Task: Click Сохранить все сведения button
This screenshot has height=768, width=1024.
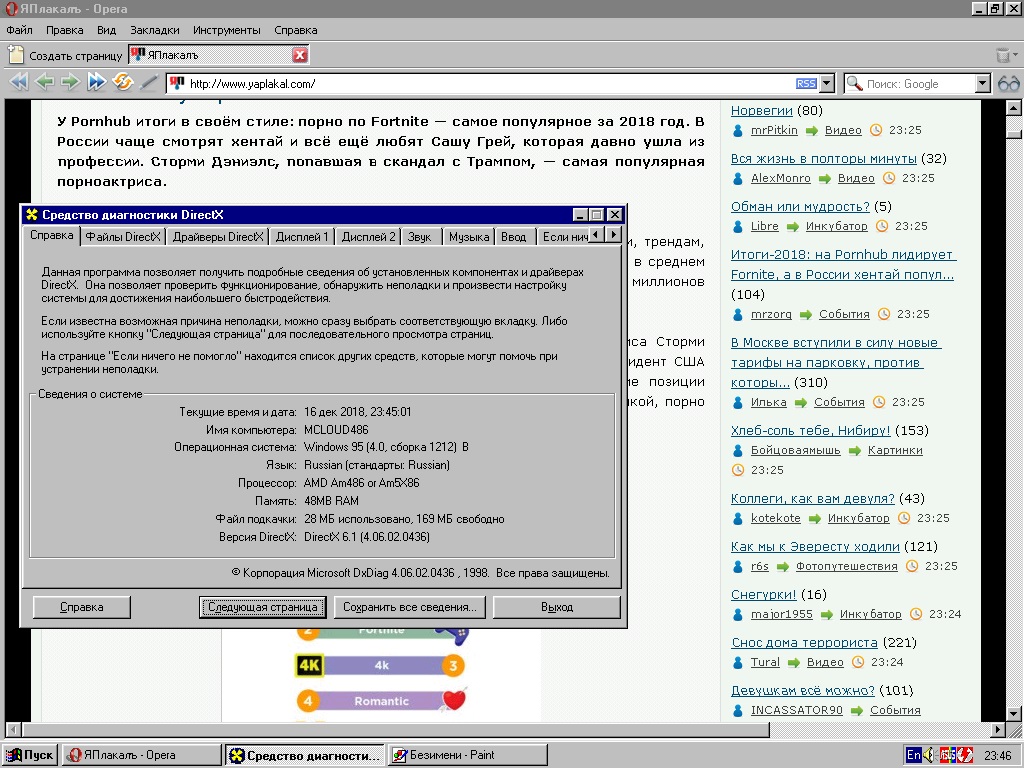Action: tap(410, 607)
